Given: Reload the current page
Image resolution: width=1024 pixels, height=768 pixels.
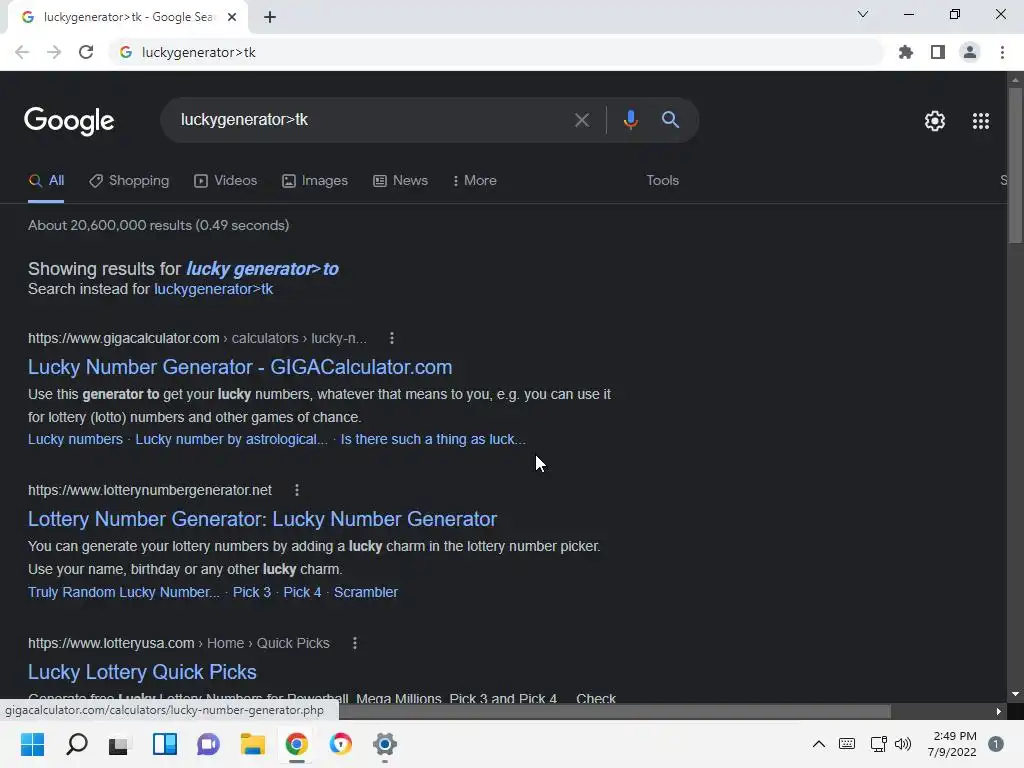Looking at the screenshot, I should coord(86,52).
